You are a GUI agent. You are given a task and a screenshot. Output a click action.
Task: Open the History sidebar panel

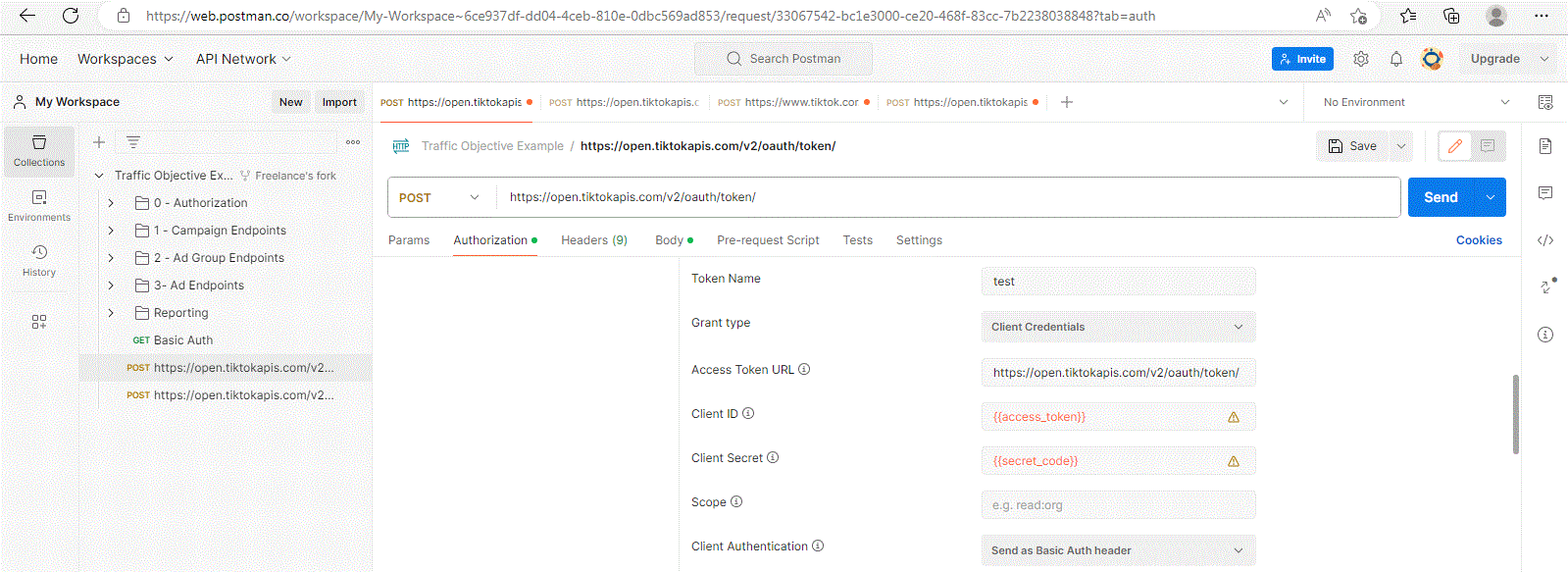tap(39, 261)
